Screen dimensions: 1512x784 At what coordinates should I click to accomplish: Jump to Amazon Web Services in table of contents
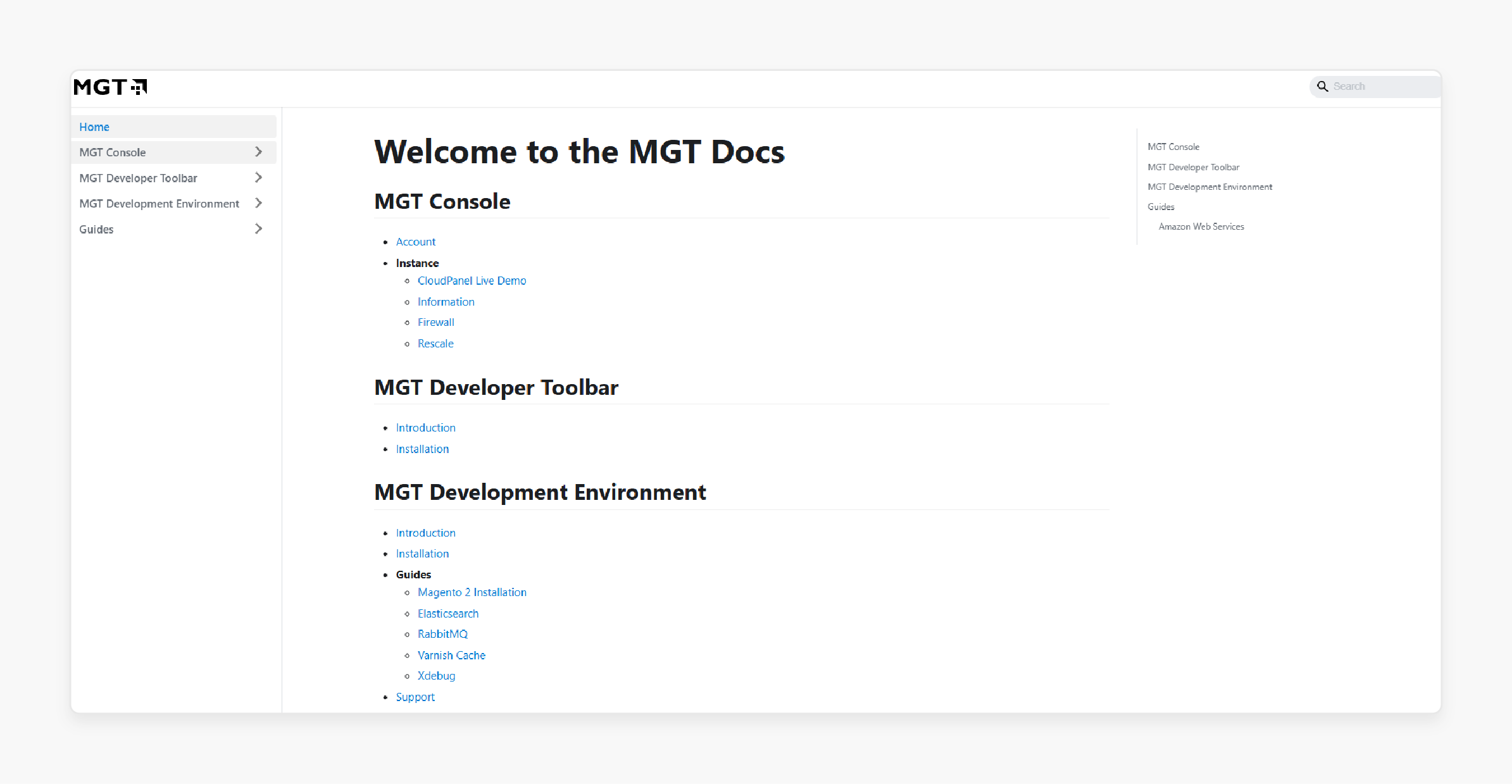[x=1201, y=227]
